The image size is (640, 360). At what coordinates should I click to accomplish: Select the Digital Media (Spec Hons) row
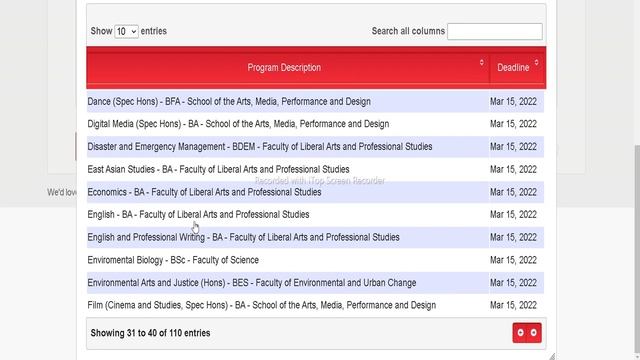coord(315,124)
